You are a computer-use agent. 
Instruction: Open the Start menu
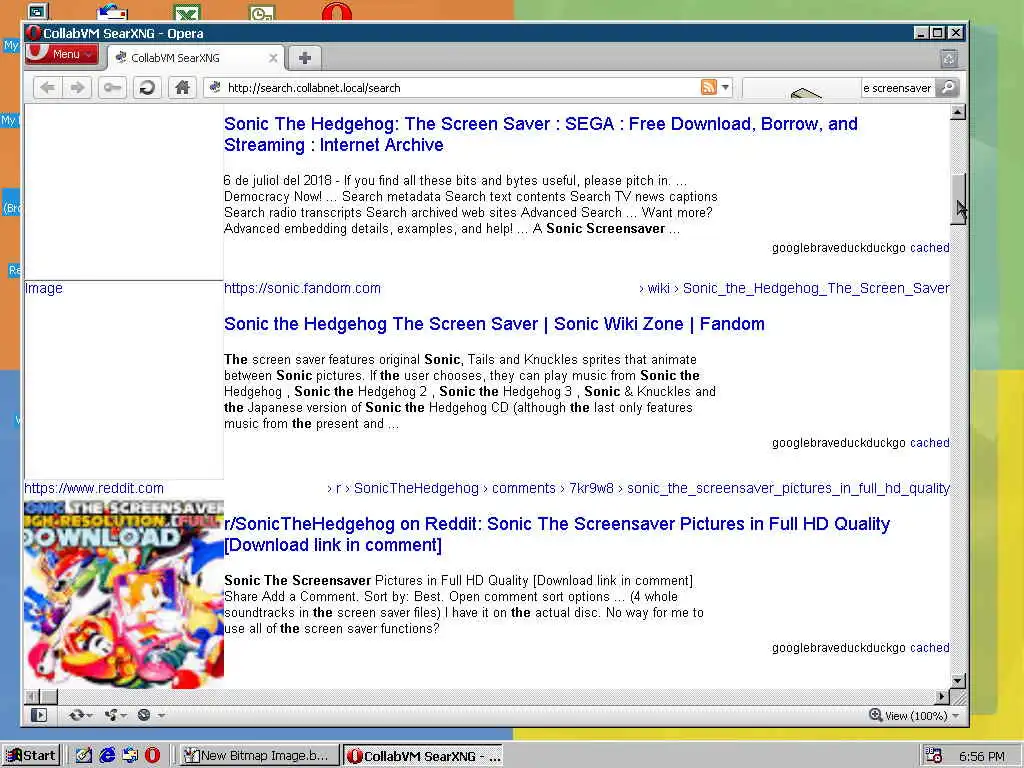click(x=31, y=755)
